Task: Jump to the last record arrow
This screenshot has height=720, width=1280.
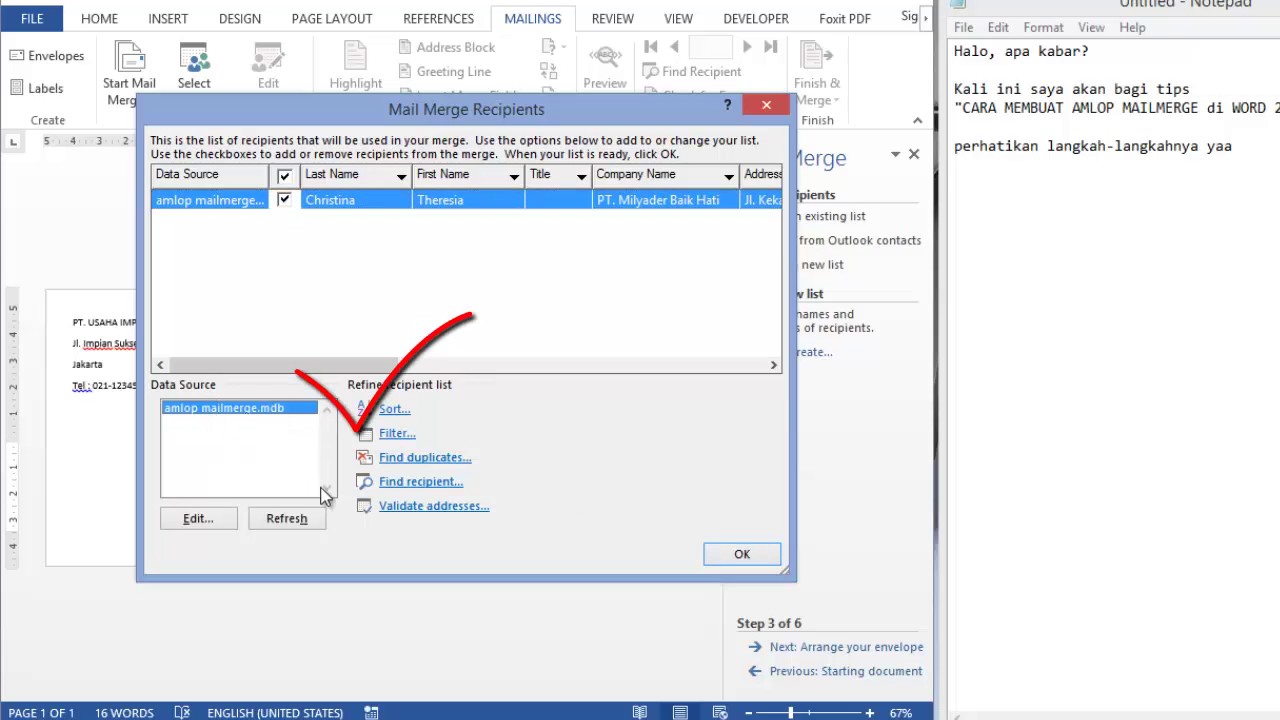Action: (770, 47)
